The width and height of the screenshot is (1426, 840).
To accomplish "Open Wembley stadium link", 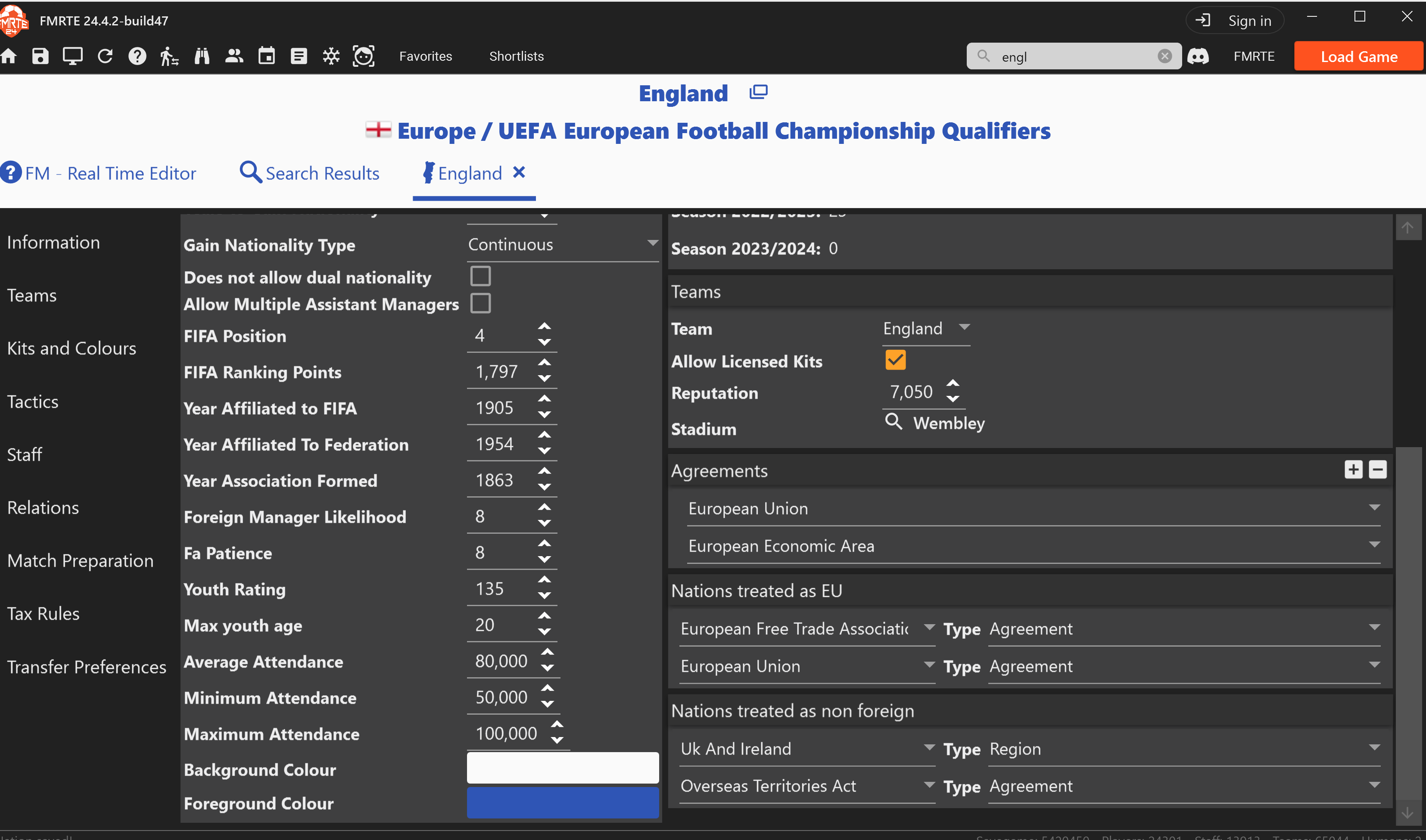I will click(949, 423).
